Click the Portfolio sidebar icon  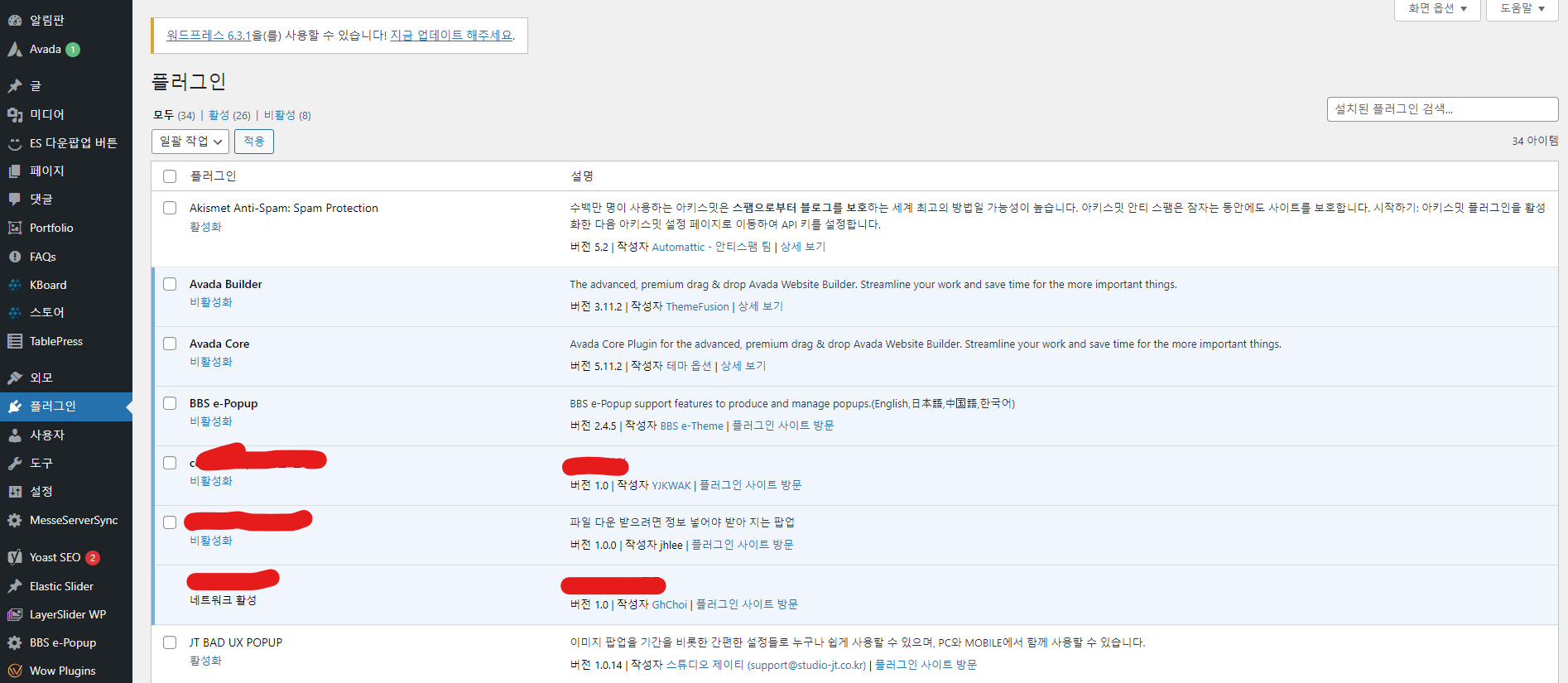[15, 228]
